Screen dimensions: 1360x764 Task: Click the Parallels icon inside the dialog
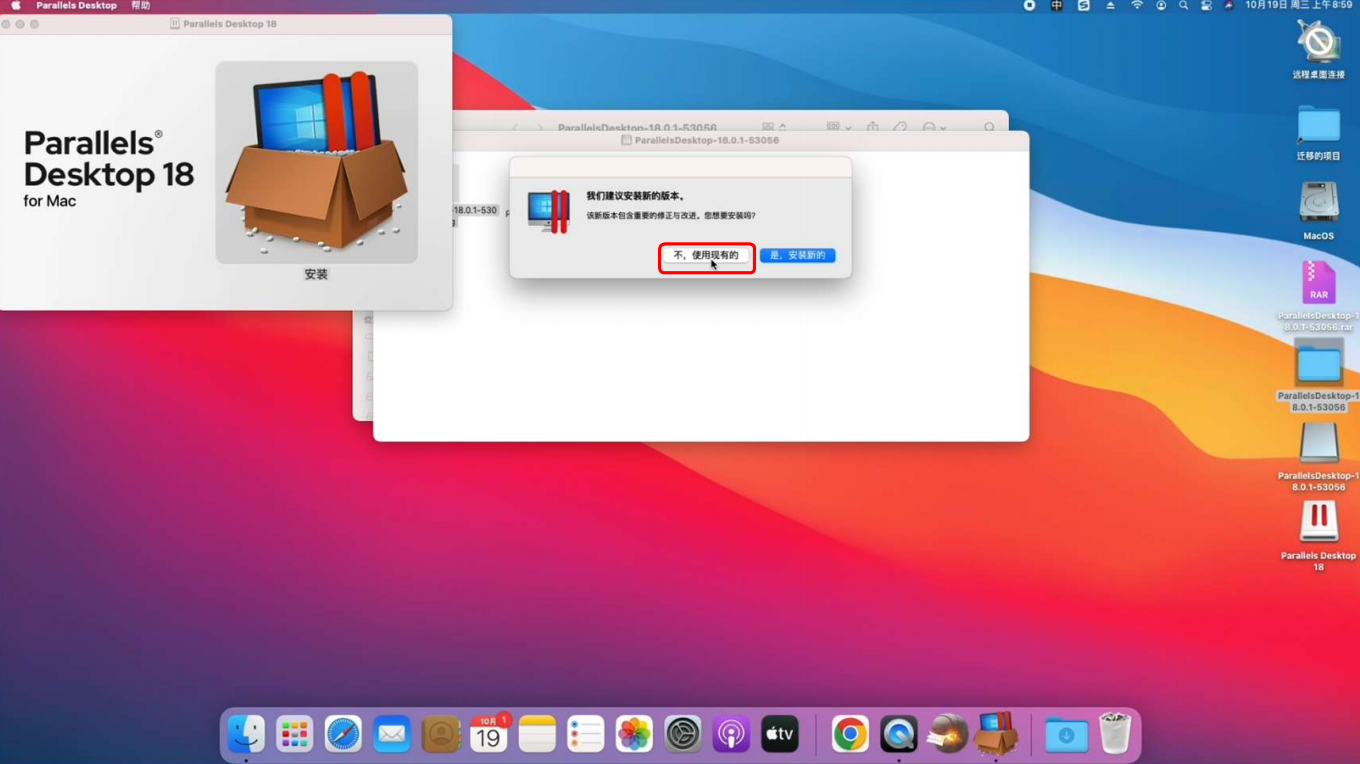[548, 212]
